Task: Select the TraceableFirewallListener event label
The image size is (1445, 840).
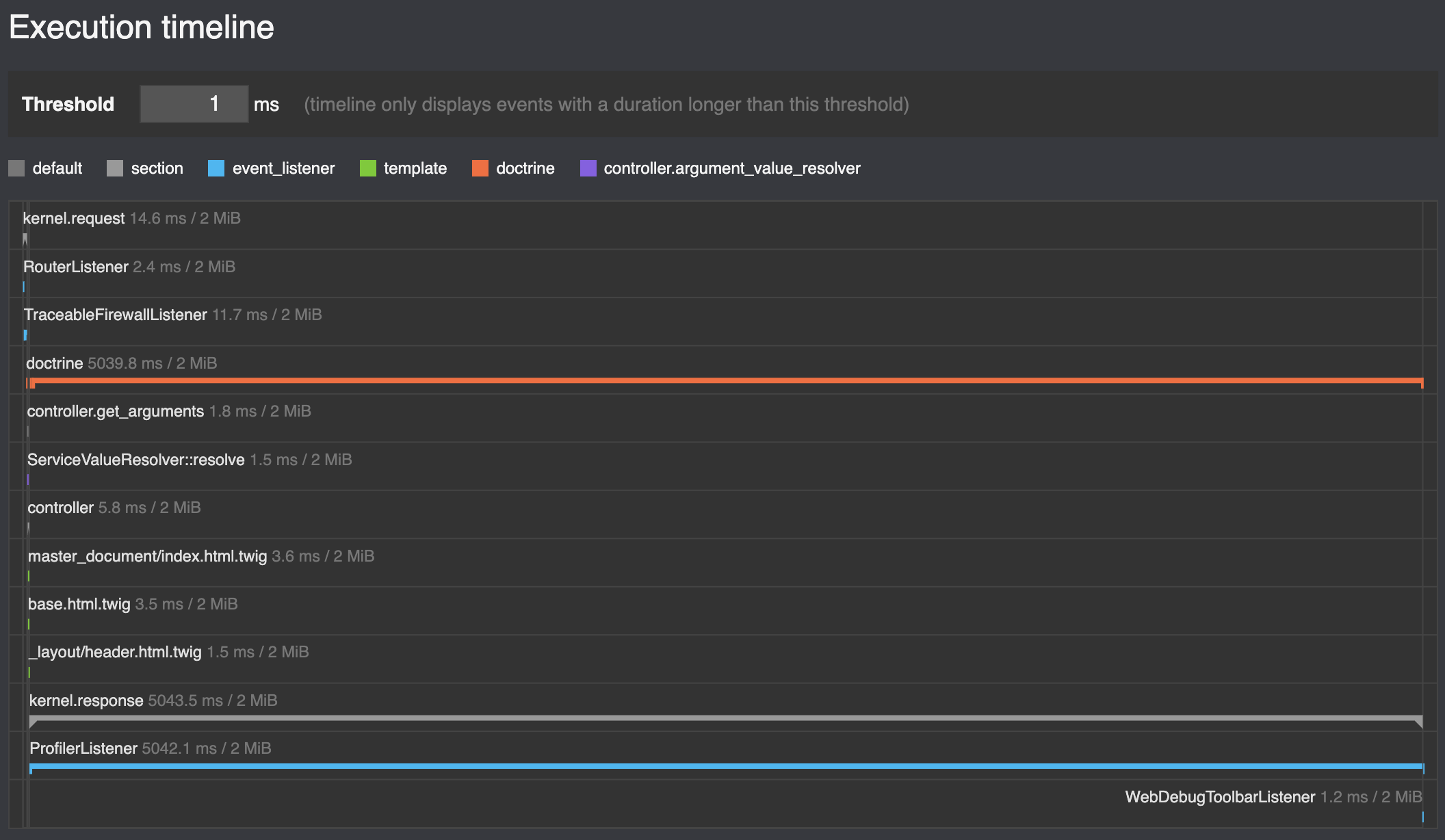Action: (x=116, y=315)
